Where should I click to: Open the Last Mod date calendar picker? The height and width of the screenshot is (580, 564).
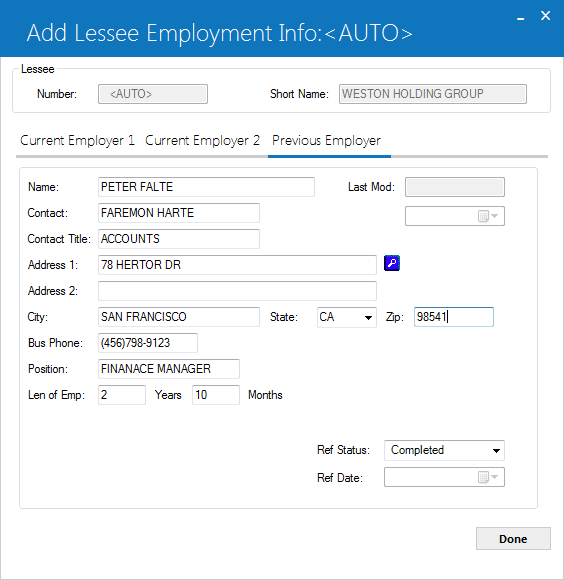[488, 216]
